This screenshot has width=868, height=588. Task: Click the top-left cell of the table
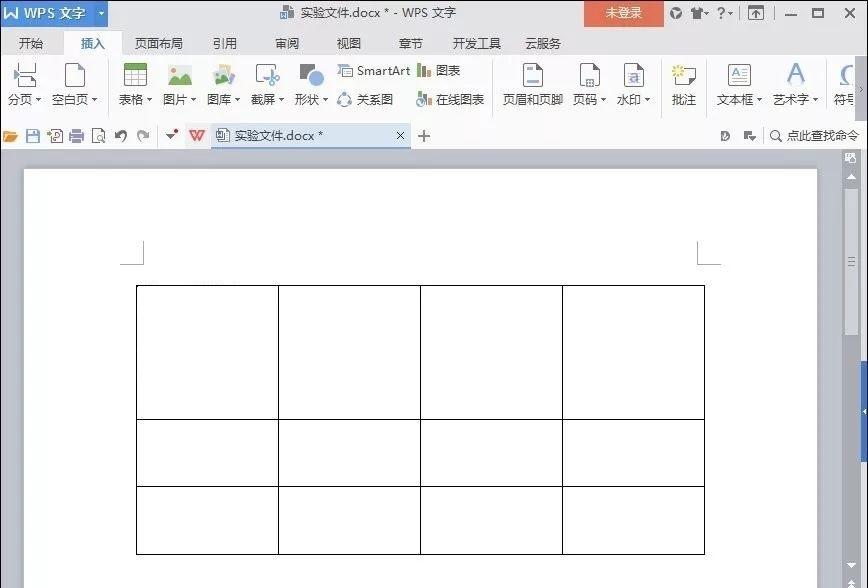pyautogui.click(x=208, y=353)
